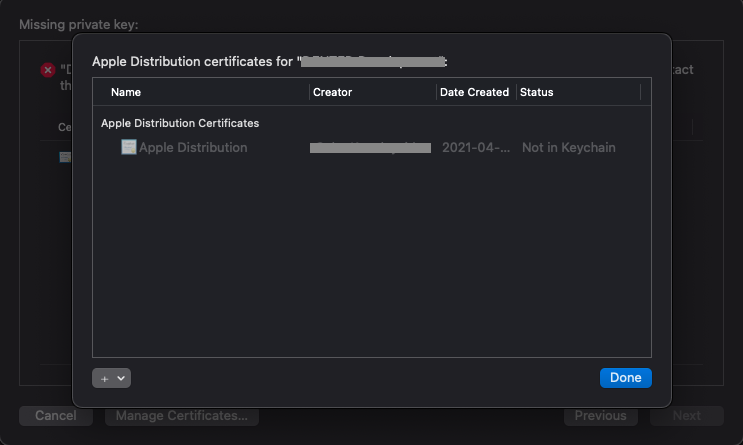The image size is (743, 445).
Task: Sort by the Name column header
Action: coord(126,92)
